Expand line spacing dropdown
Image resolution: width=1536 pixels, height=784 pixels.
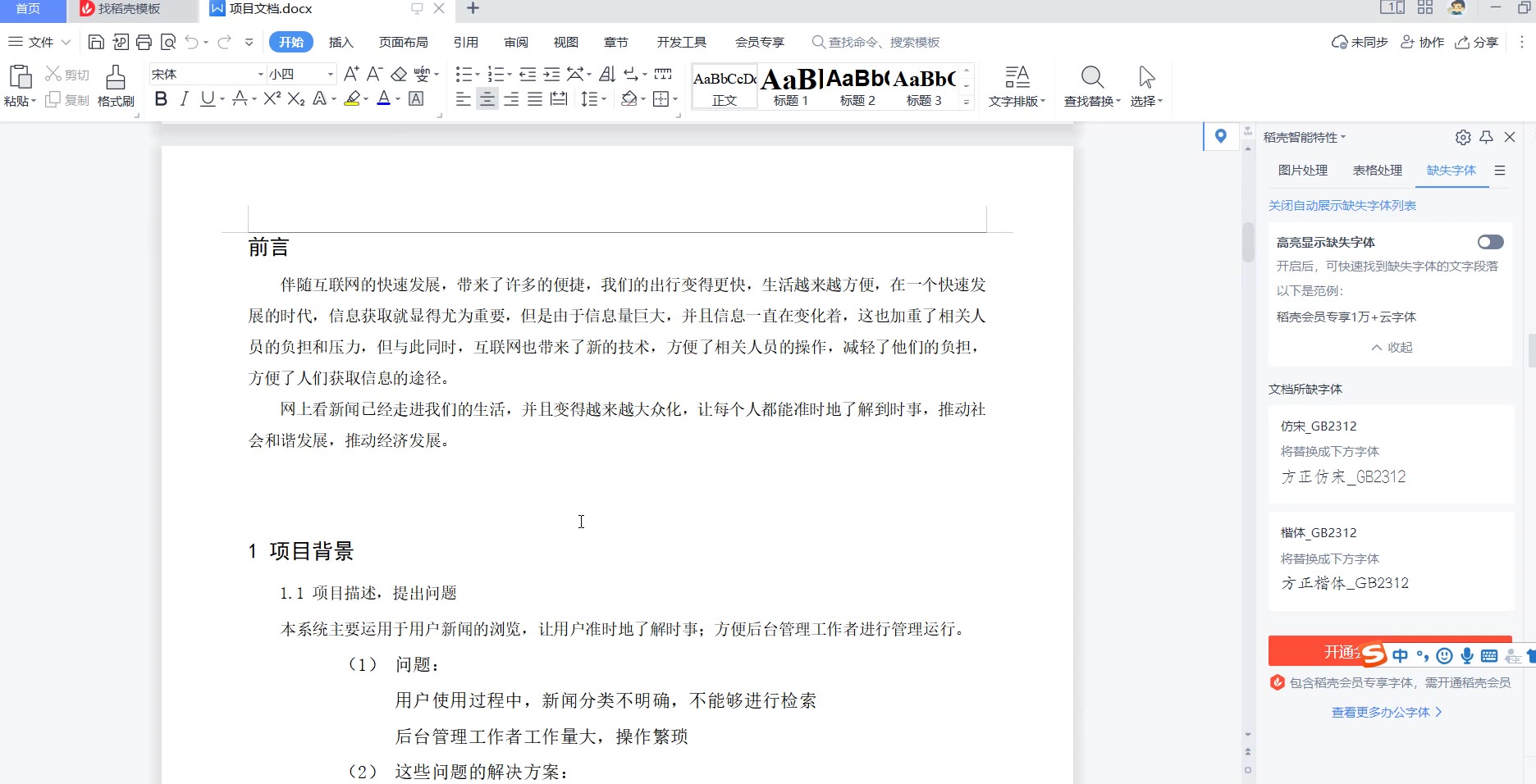(x=604, y=99)
